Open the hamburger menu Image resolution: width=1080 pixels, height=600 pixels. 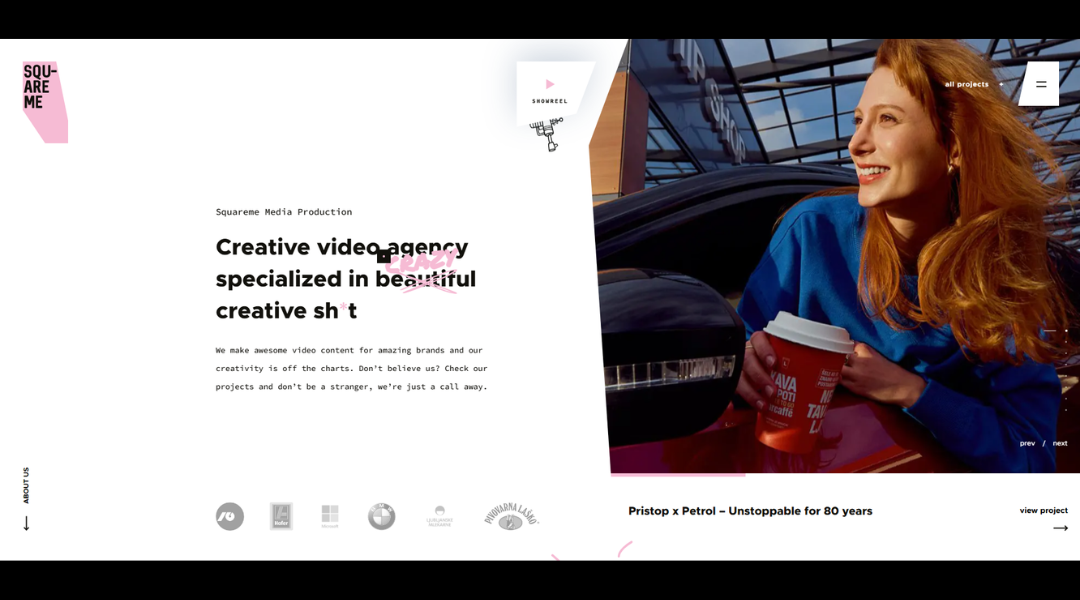pos(1041,84)
